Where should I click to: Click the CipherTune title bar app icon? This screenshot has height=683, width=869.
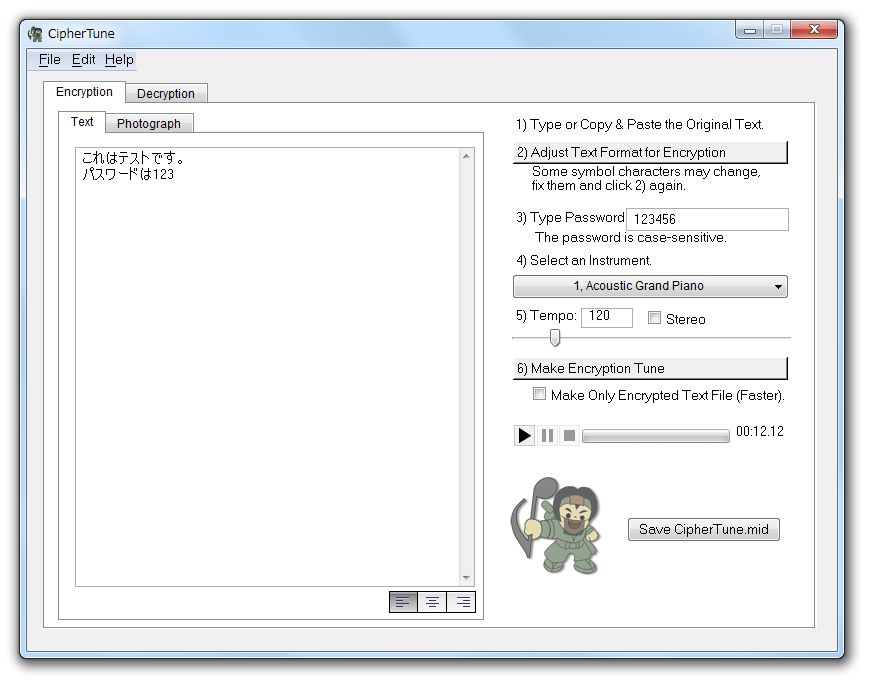point(35,34)
